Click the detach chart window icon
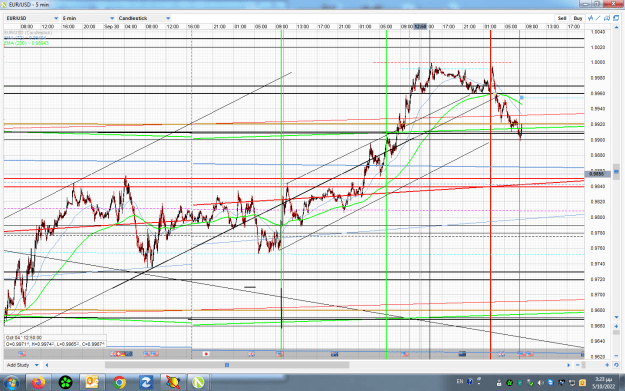Viewport: 625px width, 391px height. pos(616,18)
